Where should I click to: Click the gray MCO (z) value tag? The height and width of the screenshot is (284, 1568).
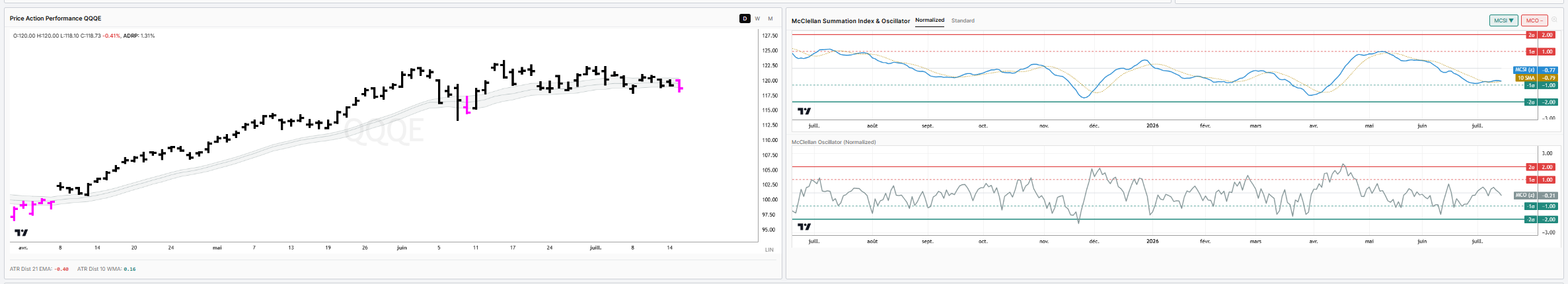(1536, 195)
